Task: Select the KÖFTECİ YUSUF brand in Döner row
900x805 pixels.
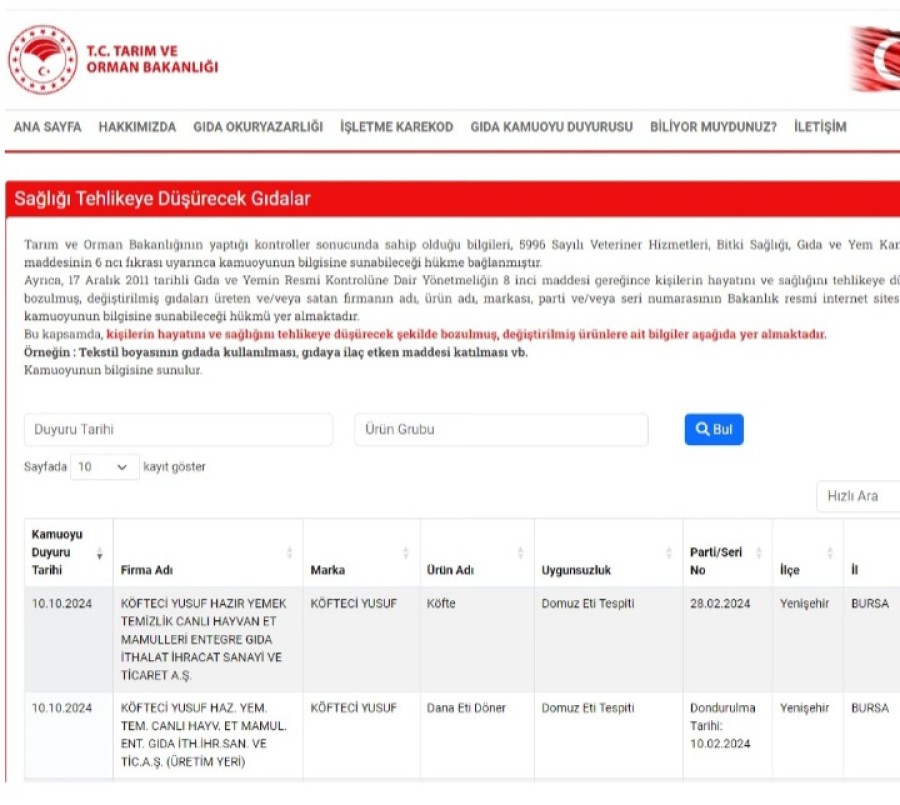Action: 354,708
